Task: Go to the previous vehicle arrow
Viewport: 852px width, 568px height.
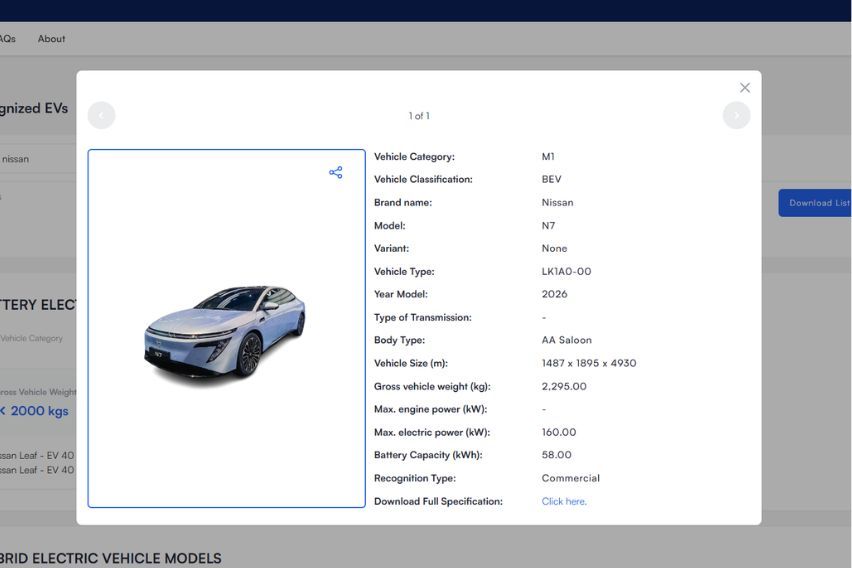Action: point(101,115)
